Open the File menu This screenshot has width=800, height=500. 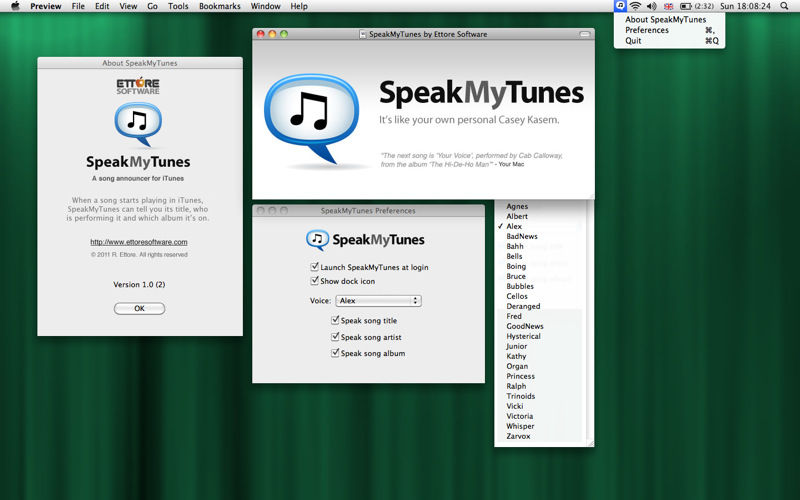(78, 6)
